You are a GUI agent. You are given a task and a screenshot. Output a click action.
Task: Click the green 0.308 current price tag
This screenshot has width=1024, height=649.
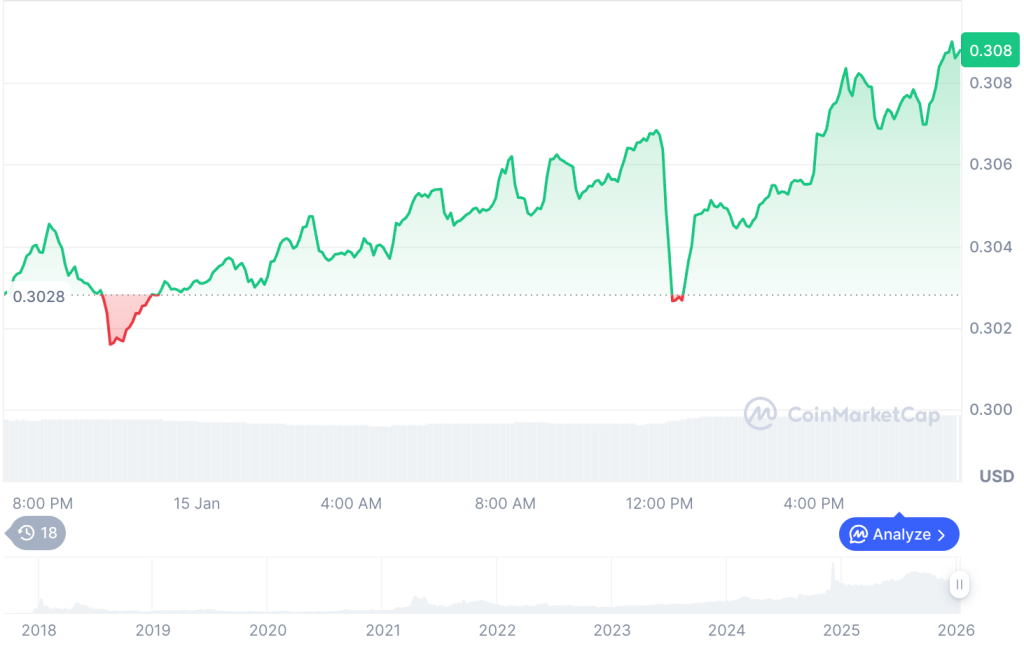(x=990, y=50)
